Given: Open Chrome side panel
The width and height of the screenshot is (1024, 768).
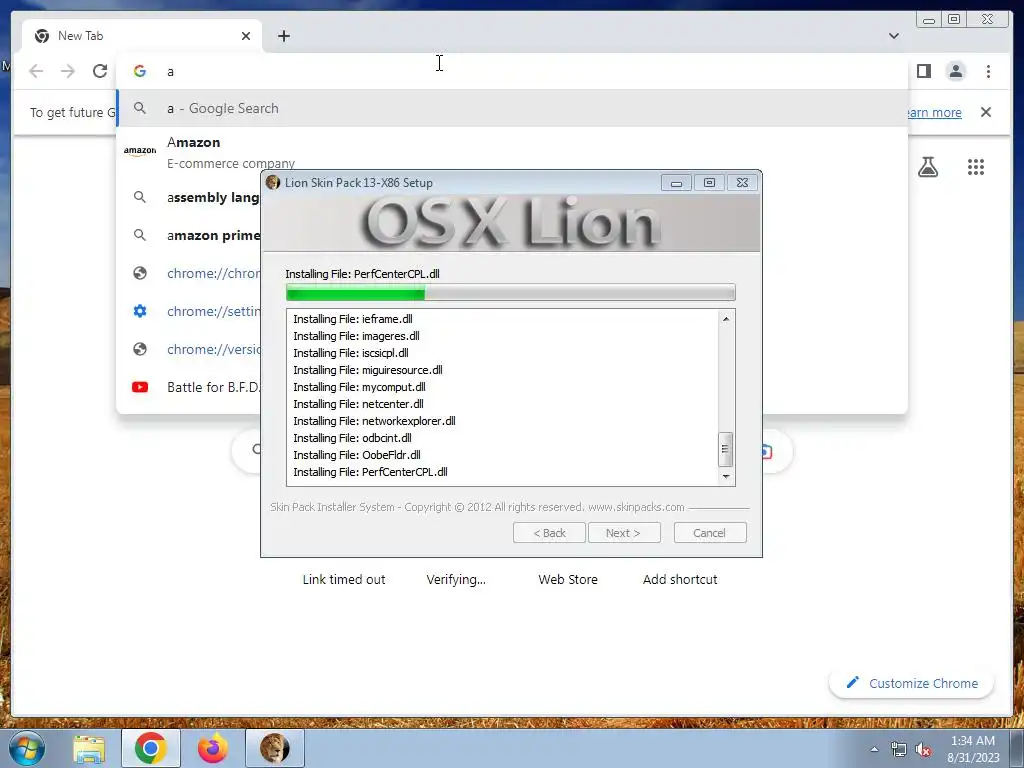Looking at the screenshot, I should (x=923, y=71).
